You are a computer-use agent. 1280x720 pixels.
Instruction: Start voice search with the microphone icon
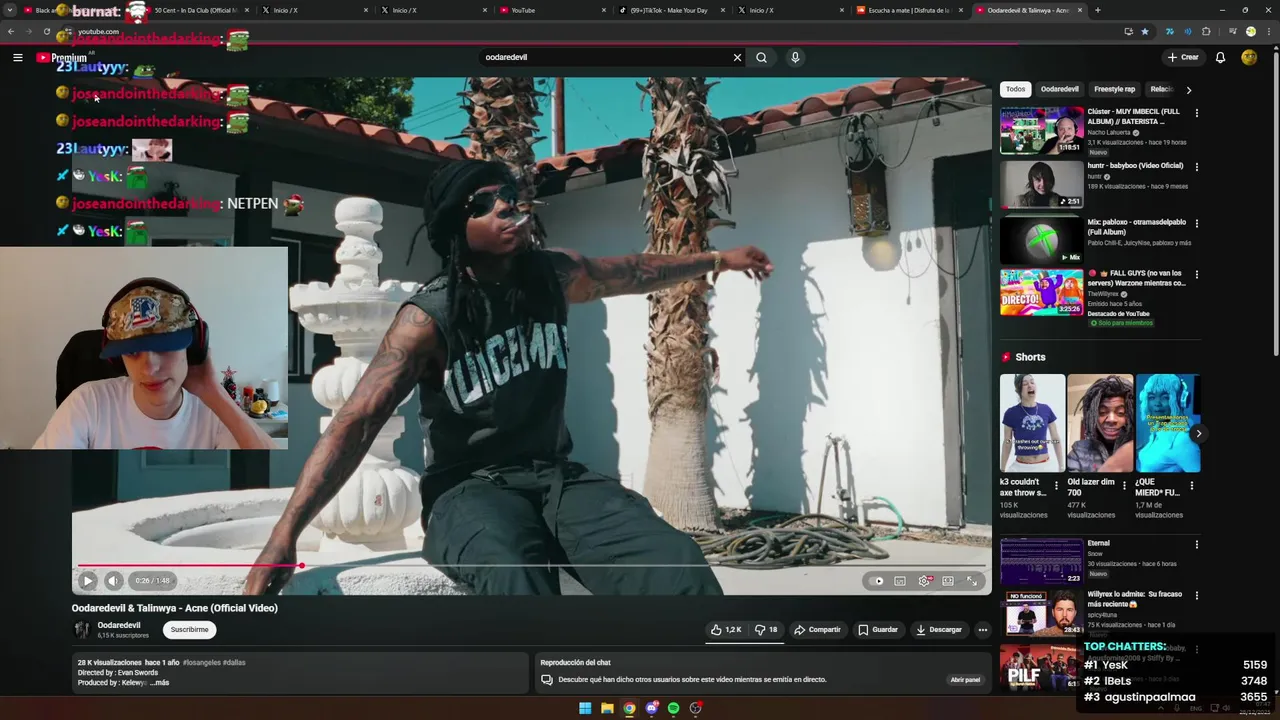(x=795, y=57)
